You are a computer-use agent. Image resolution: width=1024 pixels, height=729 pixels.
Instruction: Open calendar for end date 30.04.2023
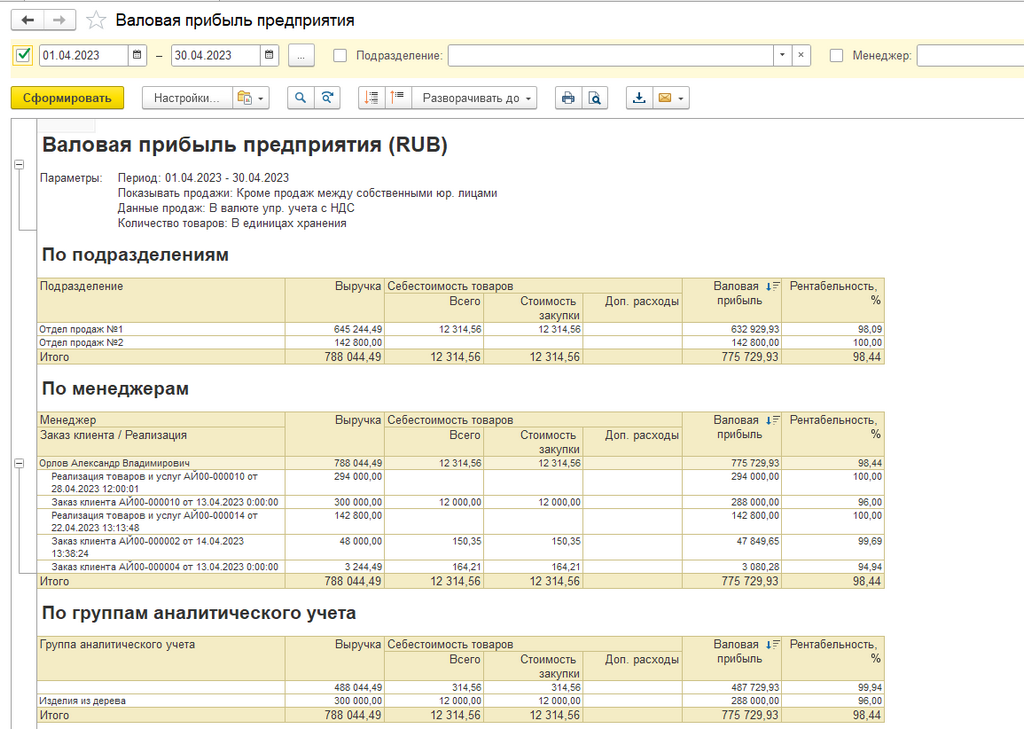tap(270, 56)
